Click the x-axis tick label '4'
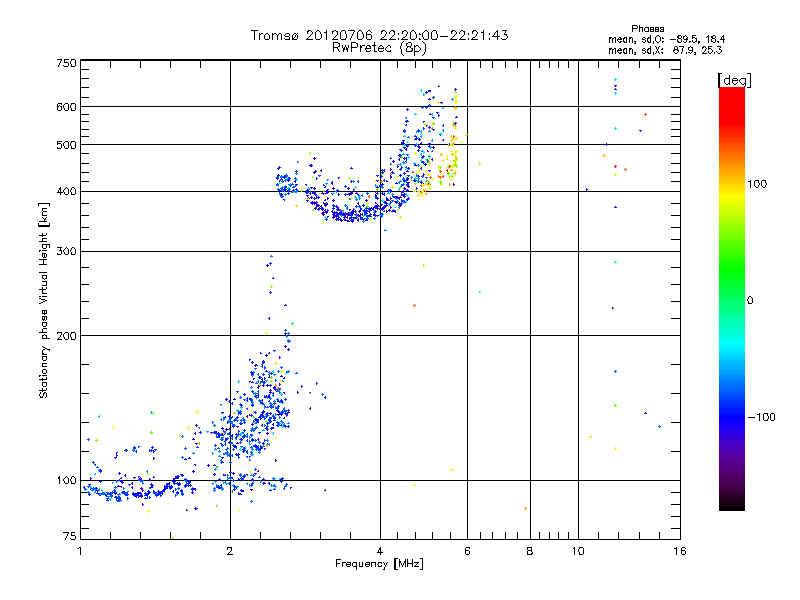This screenshot has height=600, width=800. pos(380,551)
